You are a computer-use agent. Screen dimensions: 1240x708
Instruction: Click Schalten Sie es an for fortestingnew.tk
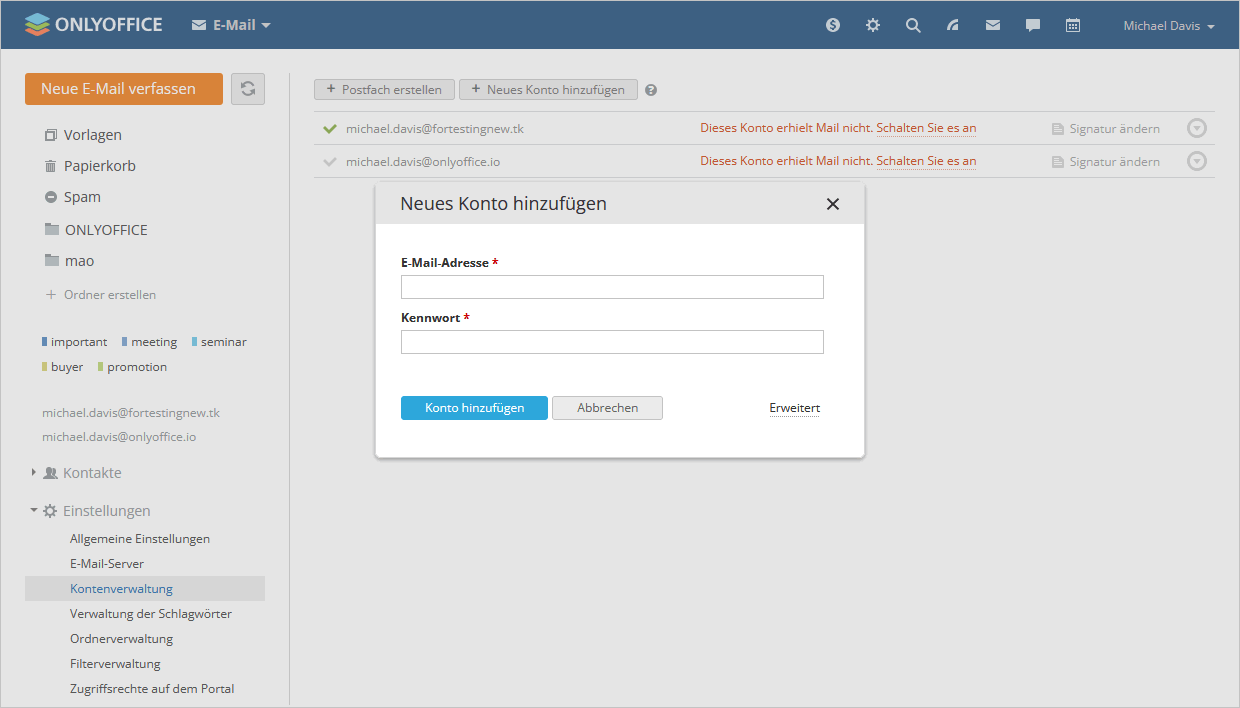click(926, 128)
